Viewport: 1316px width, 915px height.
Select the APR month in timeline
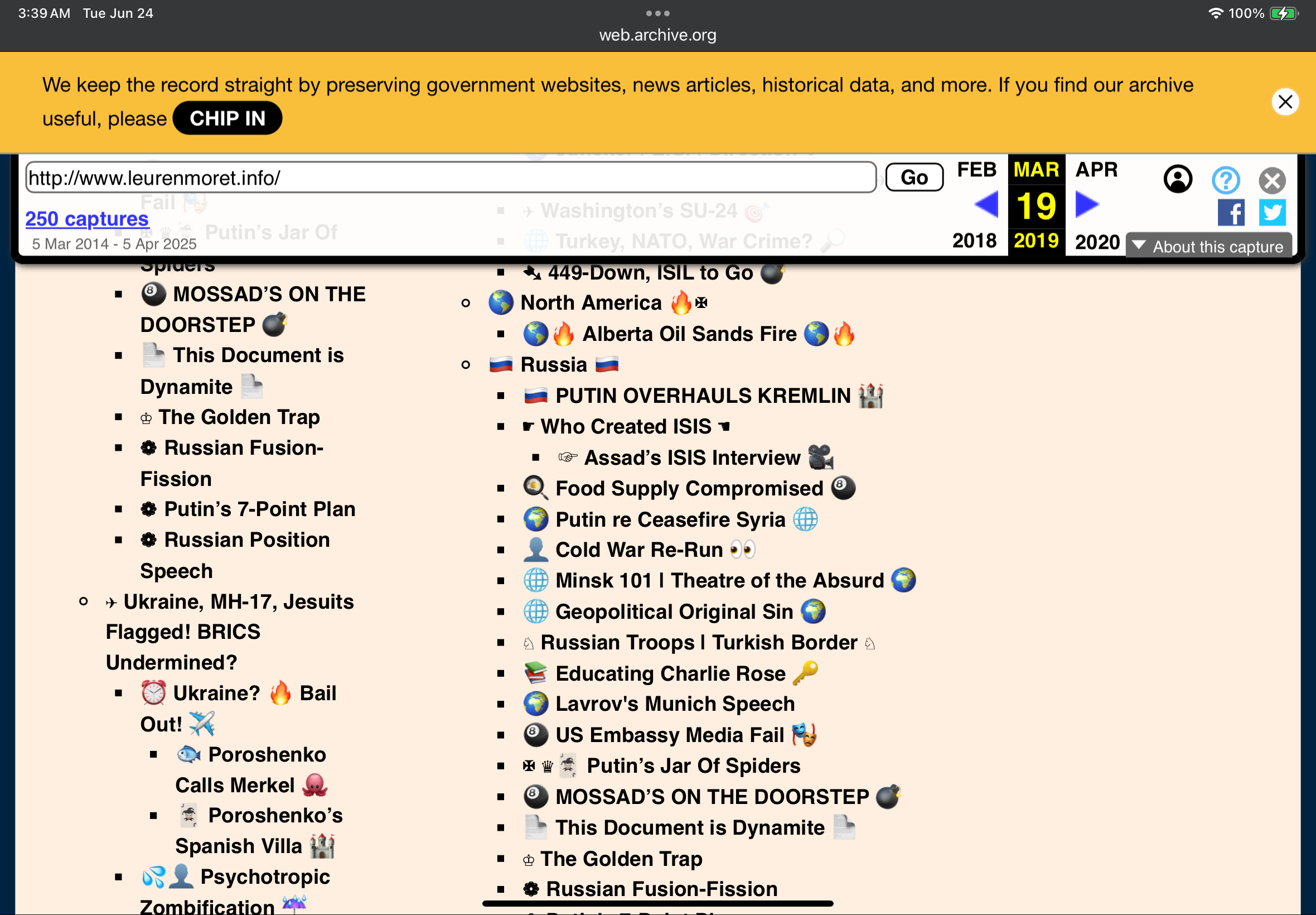(x=1096, y=170)
